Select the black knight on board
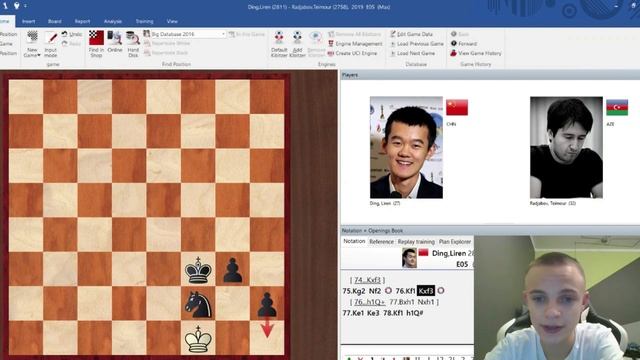Screen dimensions: 640x360 198,304
